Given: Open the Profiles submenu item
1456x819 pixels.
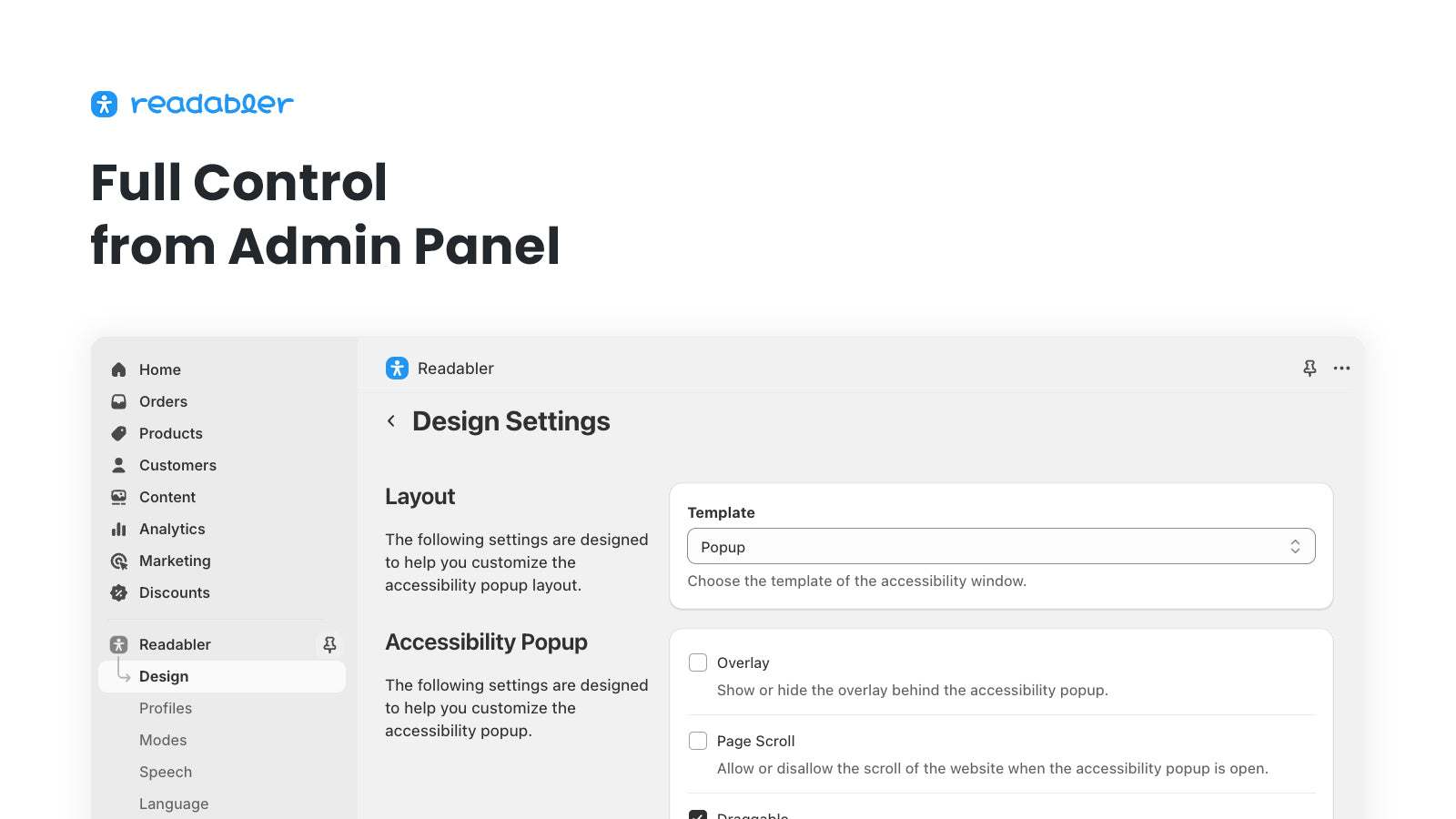Looking at the screenshot, I should (166, 708).
